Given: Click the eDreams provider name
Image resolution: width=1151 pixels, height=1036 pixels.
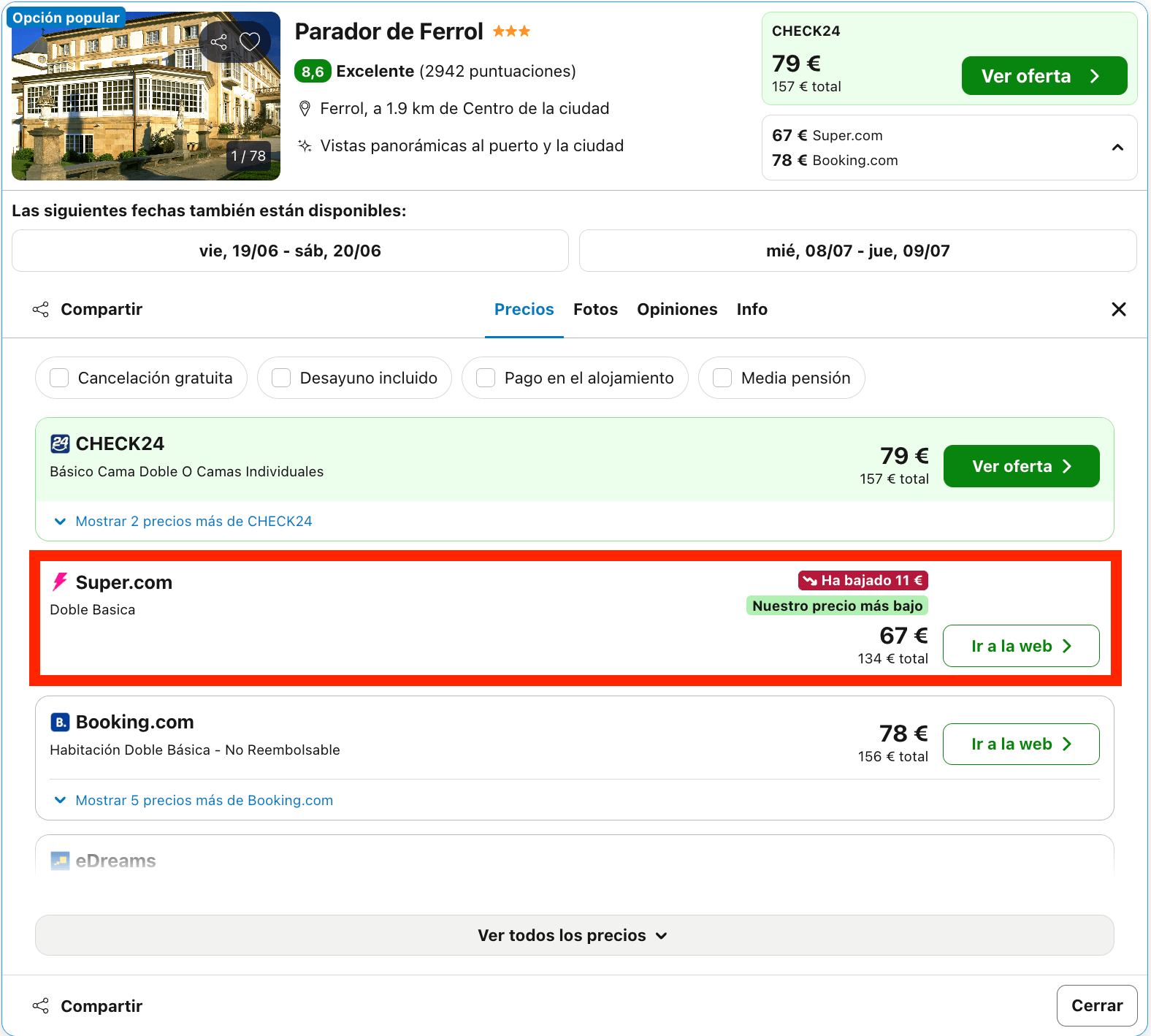Looking at the screenshot, I should (115, 861).
